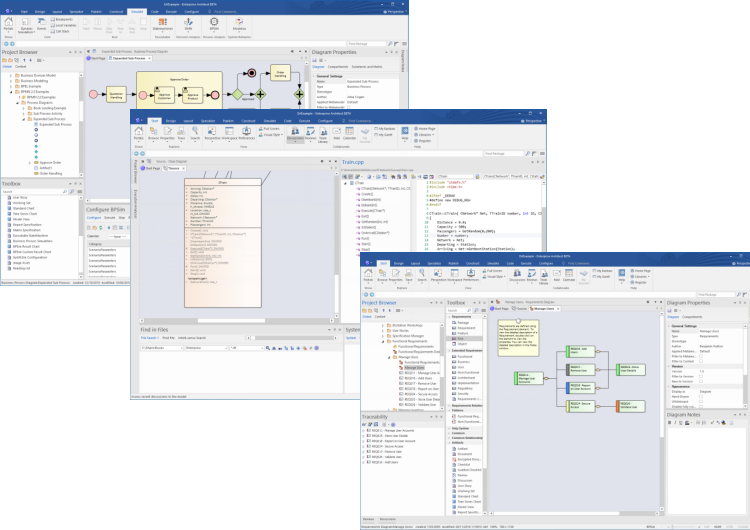The height and width of the screenshot is (530, 750).
Task: Select Expanded Sub Process diagram tab
Action: pos(129,58)
